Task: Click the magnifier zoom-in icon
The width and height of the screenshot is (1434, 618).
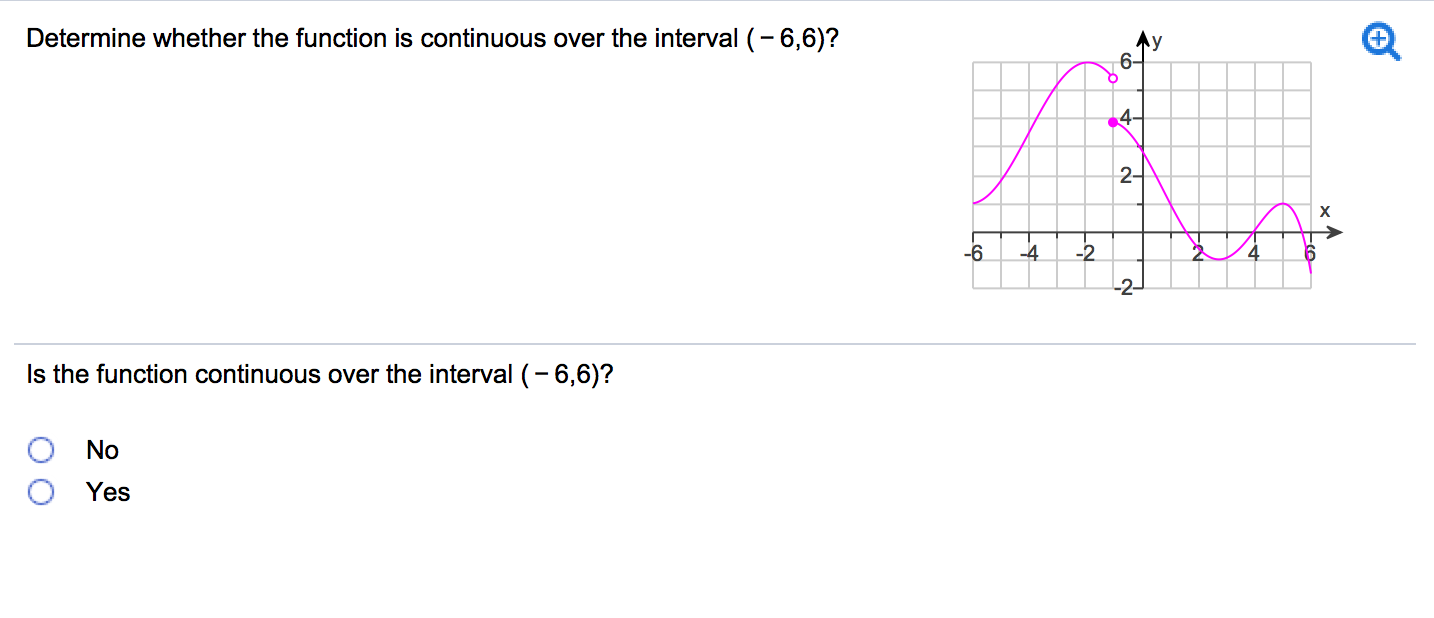Action: (1382, 43)
